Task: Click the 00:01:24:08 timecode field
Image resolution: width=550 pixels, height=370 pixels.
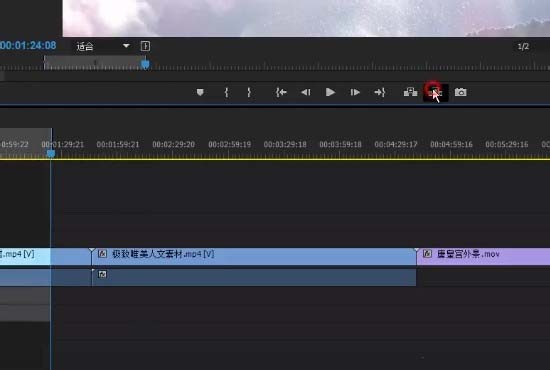Action: coord(28,45)
